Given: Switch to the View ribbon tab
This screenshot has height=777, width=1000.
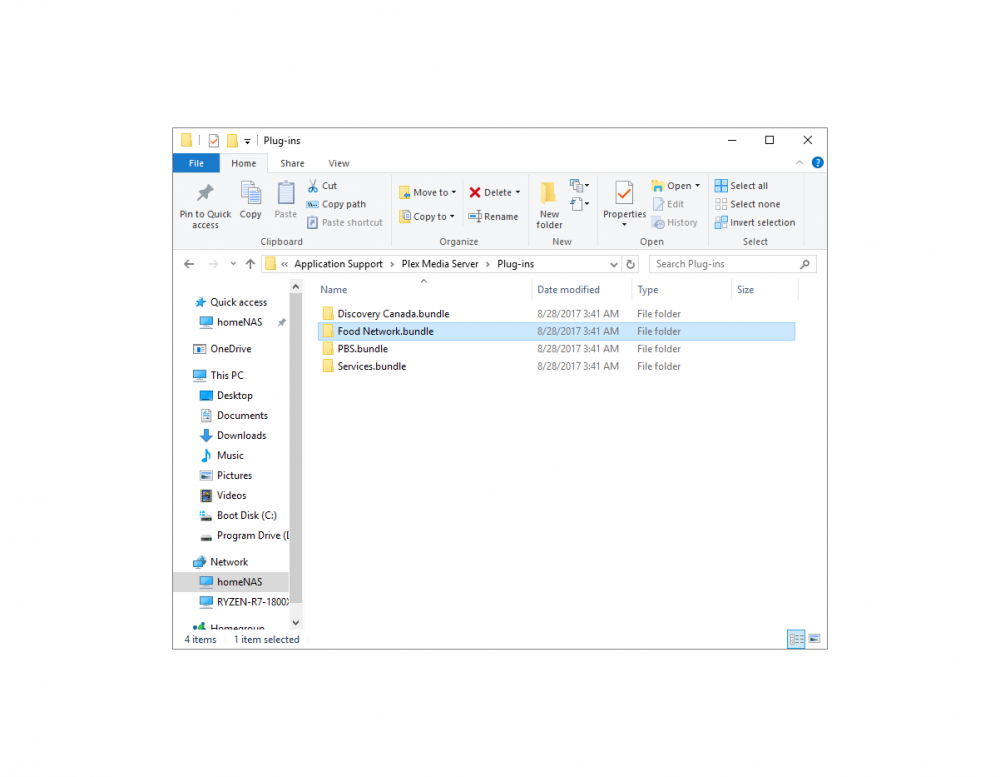Looking at the screenshot, I should 339,163.
